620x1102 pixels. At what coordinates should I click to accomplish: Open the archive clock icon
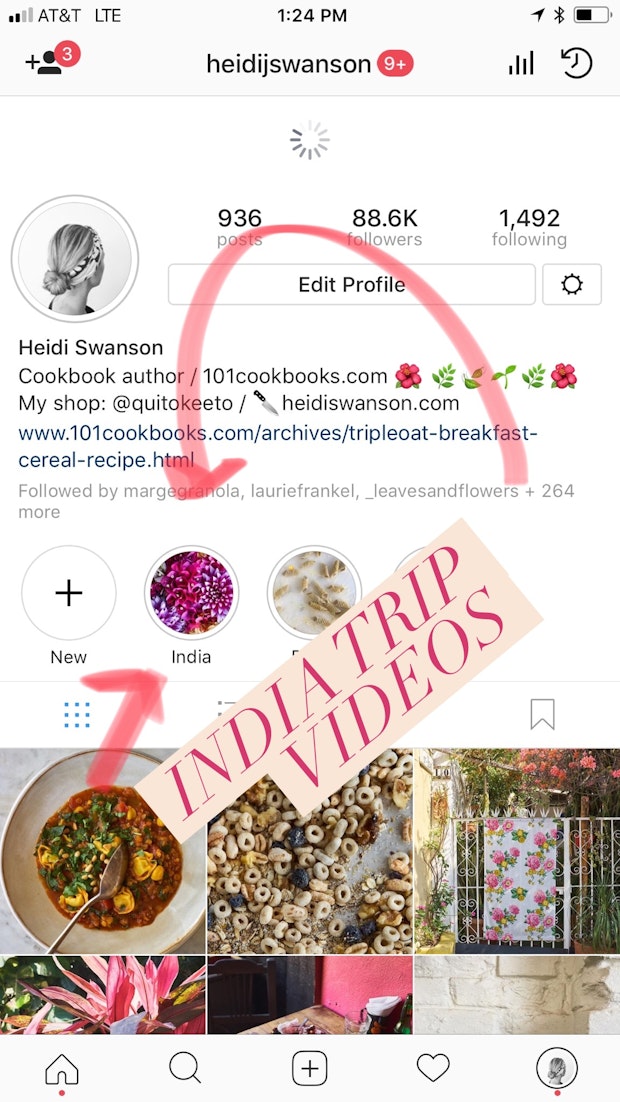576,63
